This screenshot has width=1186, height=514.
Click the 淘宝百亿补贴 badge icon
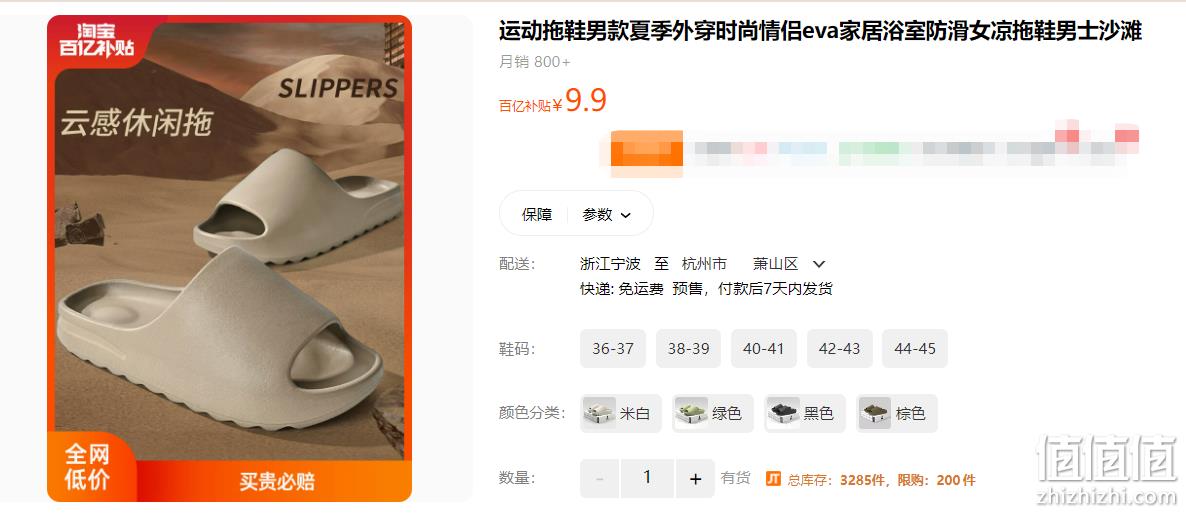[x=97, y=40]
